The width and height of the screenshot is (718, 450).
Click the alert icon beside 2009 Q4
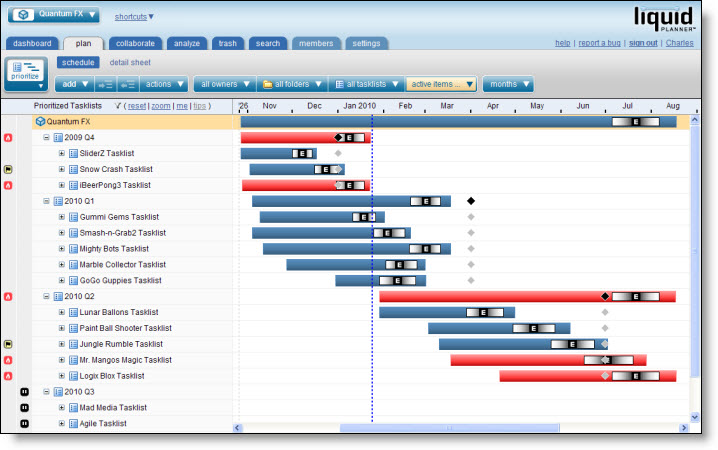pyautogui.click(x=8, y=137)
